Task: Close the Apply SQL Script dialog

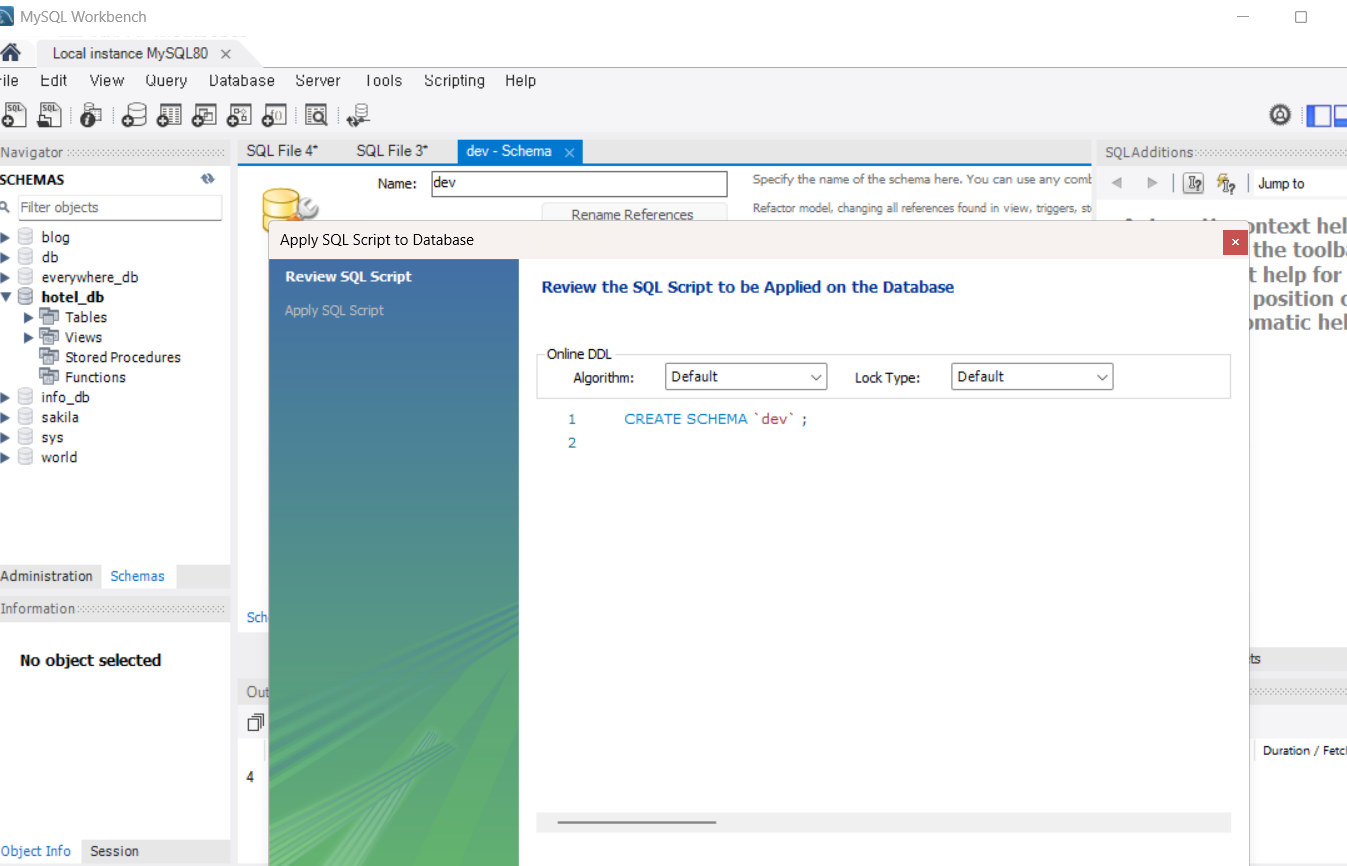Action: 1235,242
